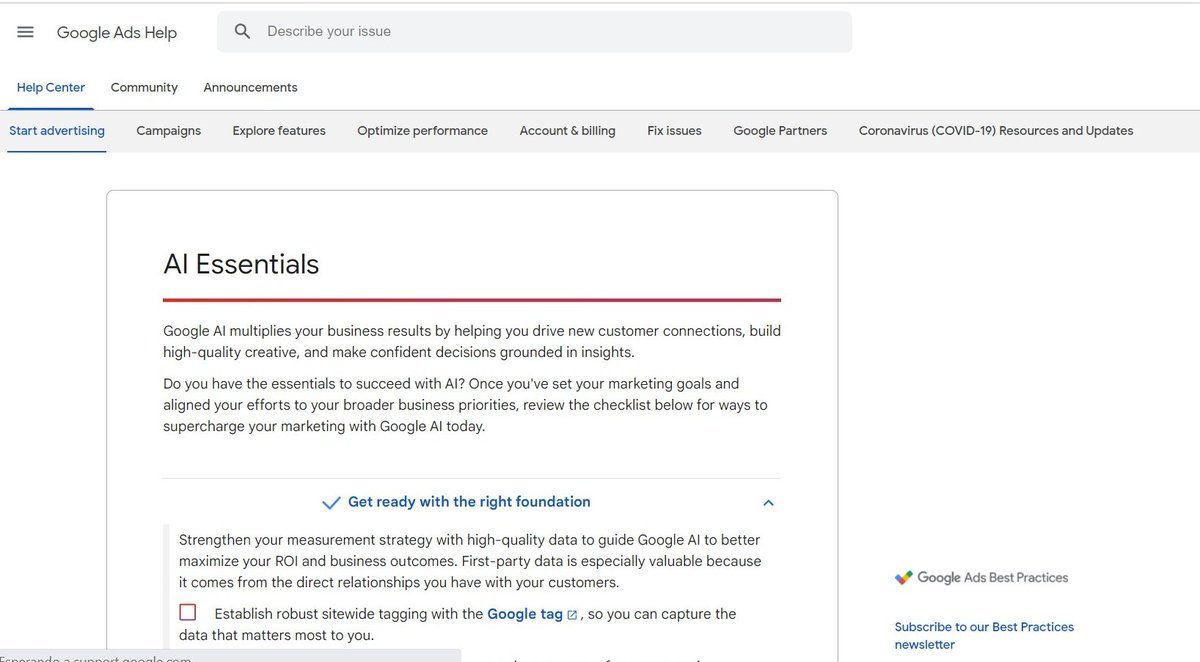
Task: Switch to the Community tab
Action: (x=143, y=87)
